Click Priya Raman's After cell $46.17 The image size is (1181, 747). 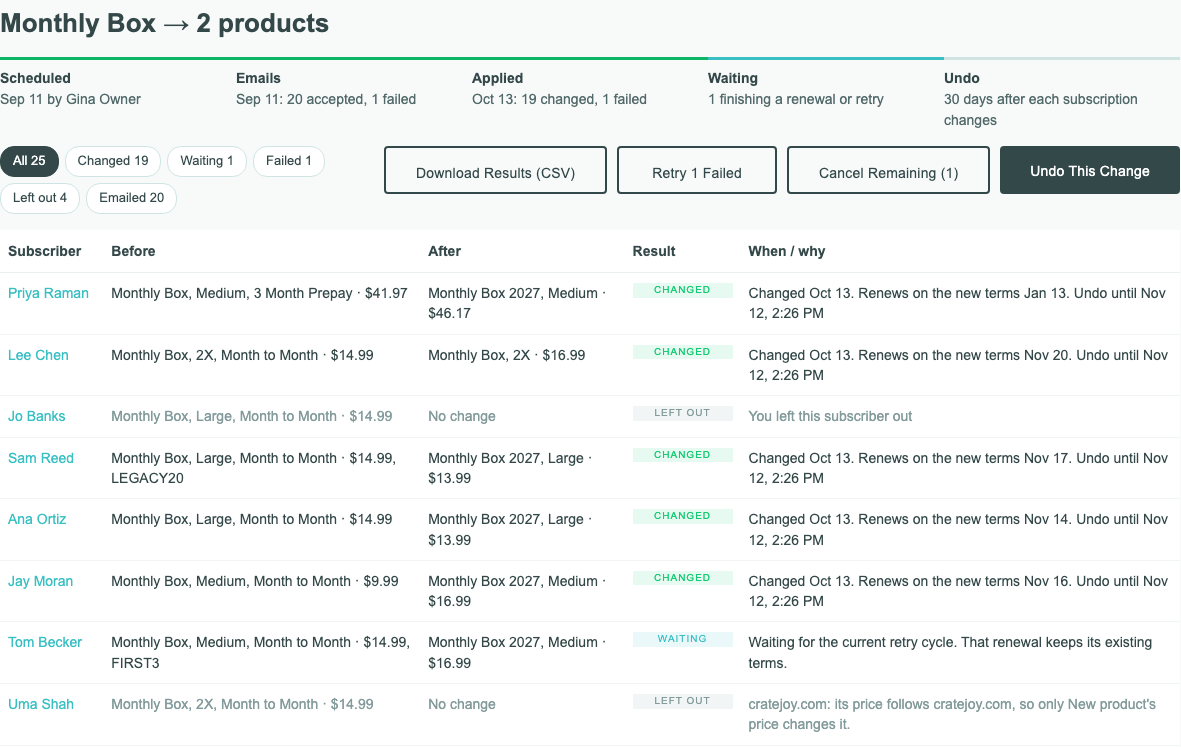517,303
